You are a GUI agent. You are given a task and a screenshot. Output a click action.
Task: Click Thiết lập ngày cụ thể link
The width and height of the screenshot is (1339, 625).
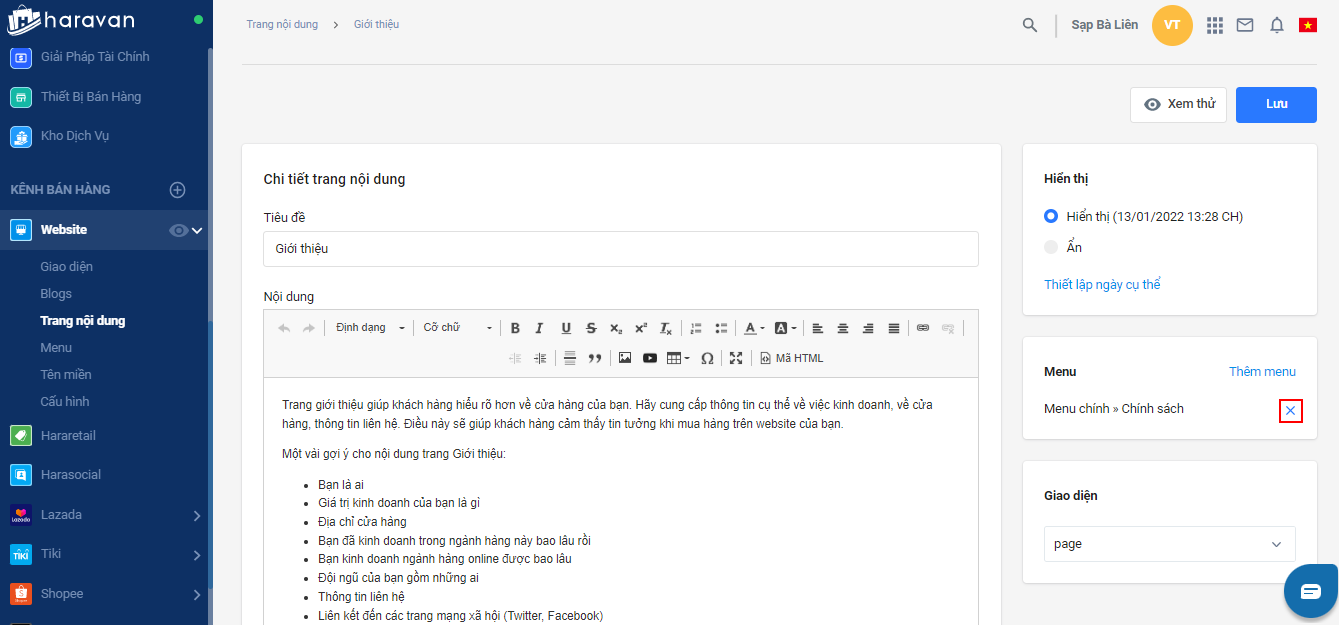1102,285
